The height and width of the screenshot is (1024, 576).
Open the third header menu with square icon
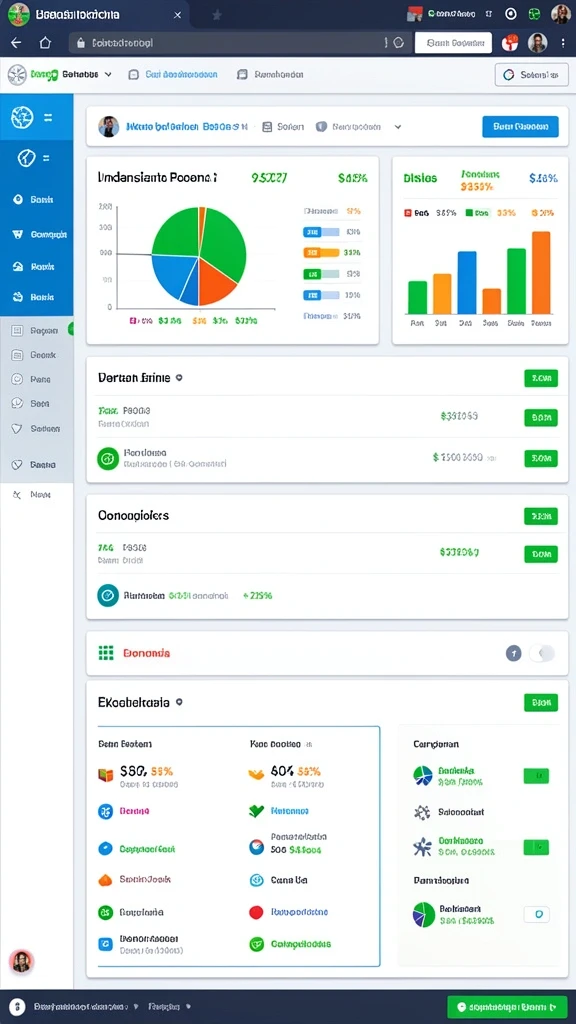pyautogui.click(x=270, y=74)
